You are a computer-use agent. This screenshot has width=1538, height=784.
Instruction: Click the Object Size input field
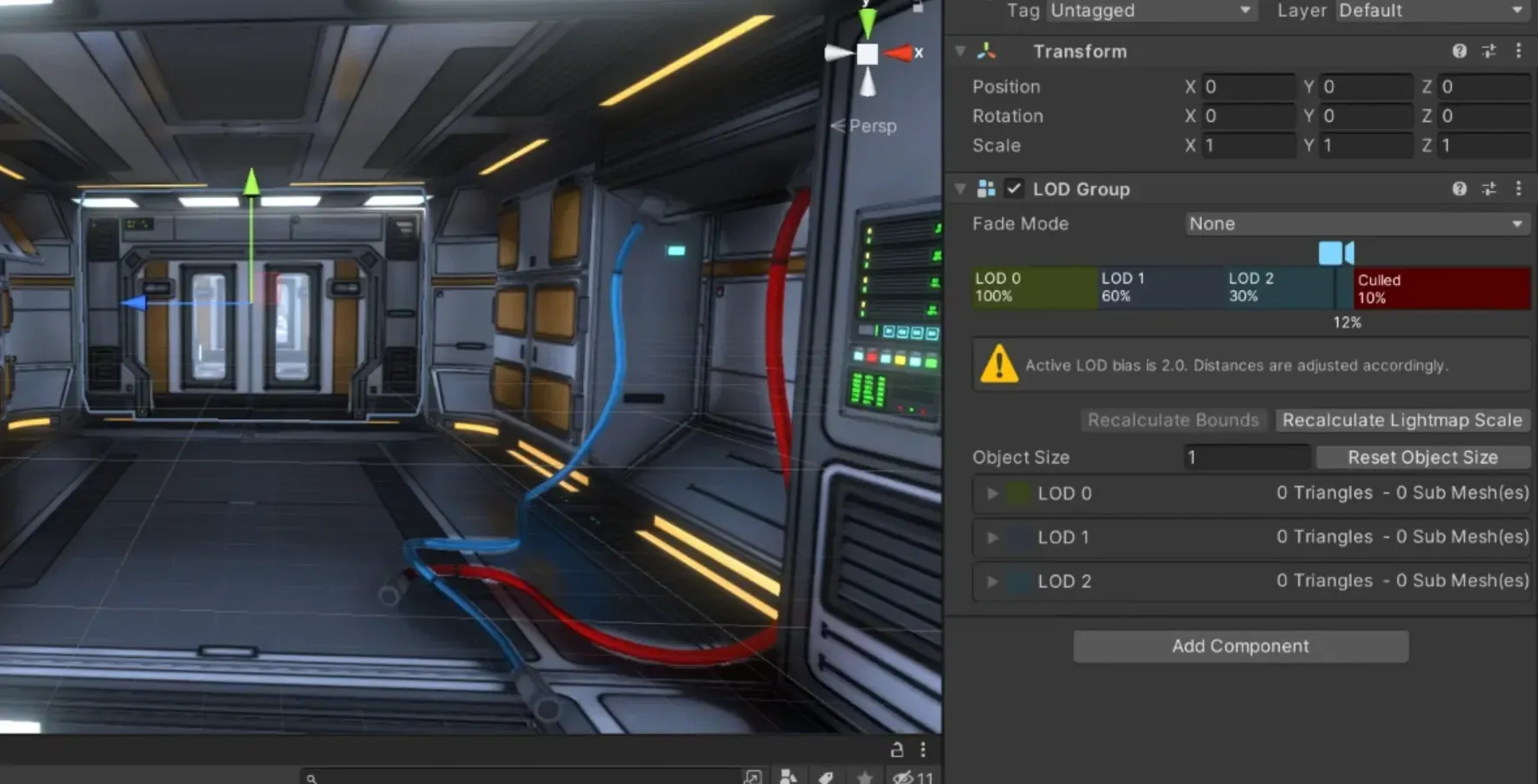1246,457
